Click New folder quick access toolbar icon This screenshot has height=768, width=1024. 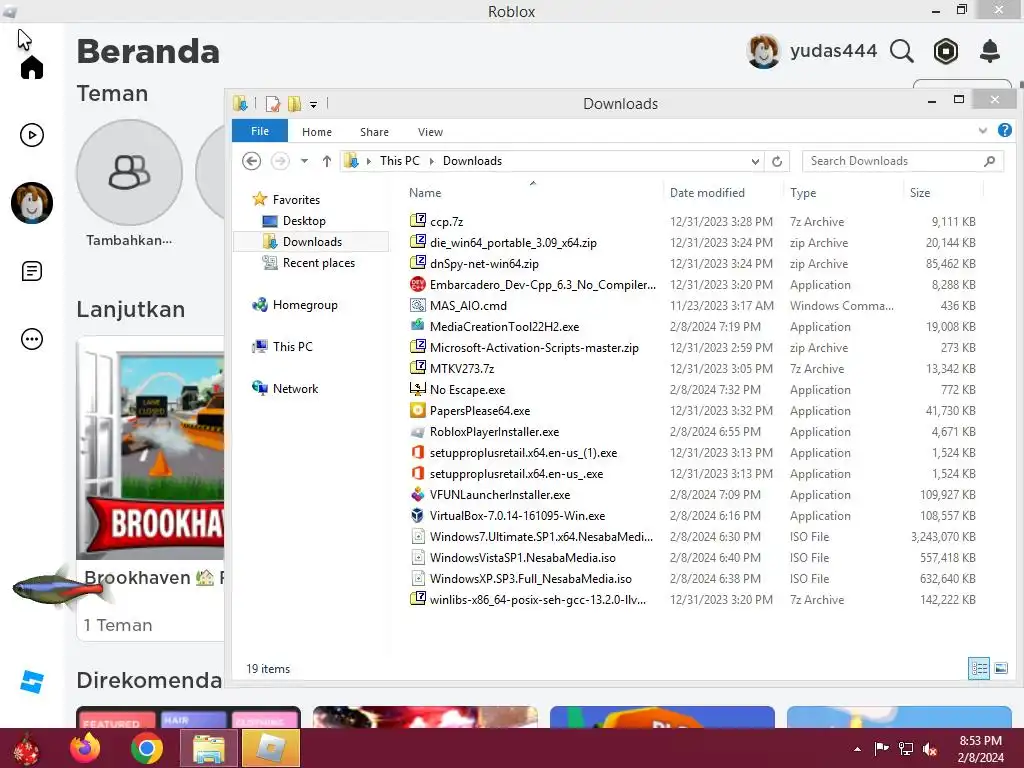pyautogui.click(x=295, y=103)
